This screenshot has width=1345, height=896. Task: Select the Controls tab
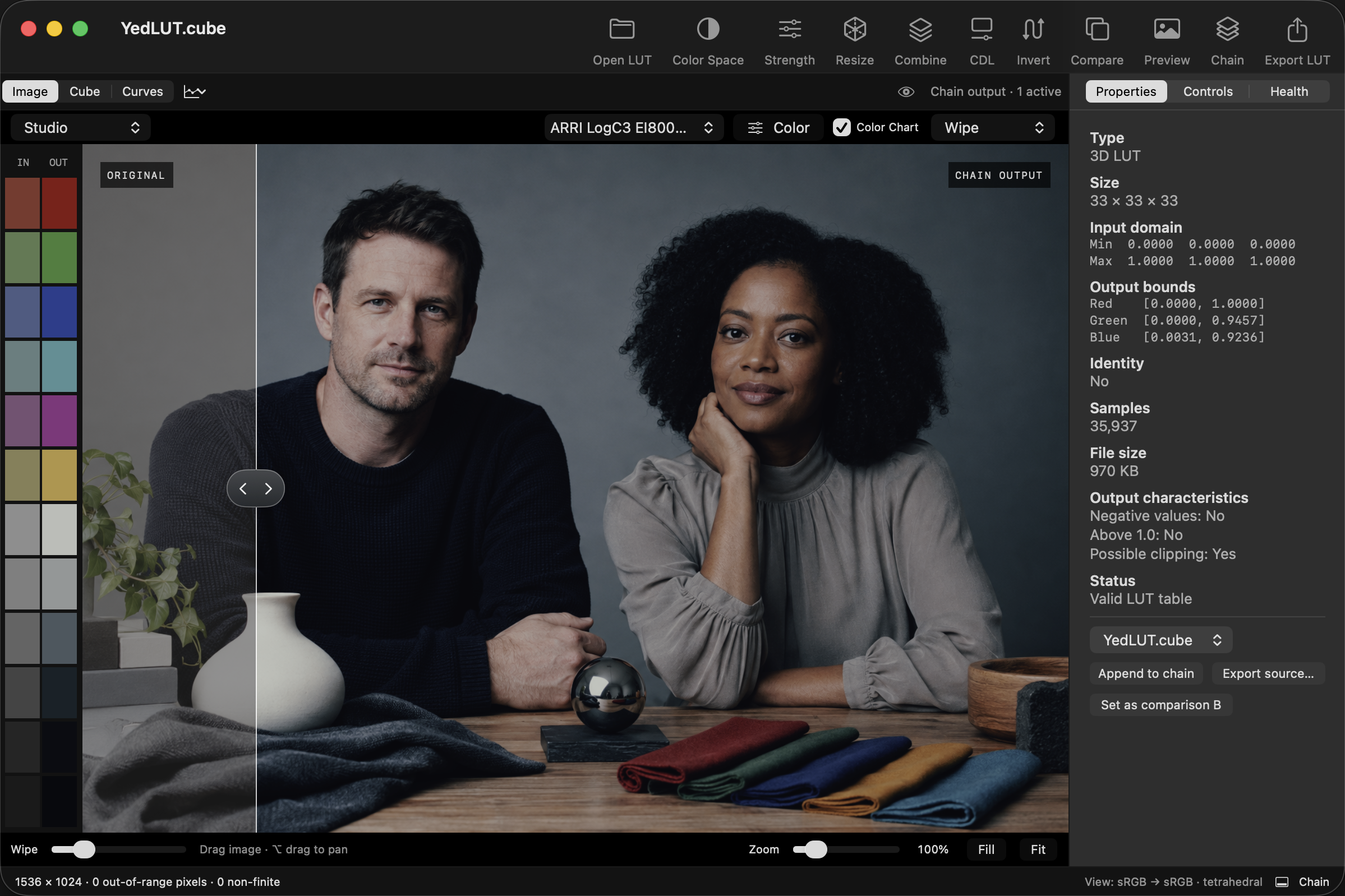[1207, 91]
